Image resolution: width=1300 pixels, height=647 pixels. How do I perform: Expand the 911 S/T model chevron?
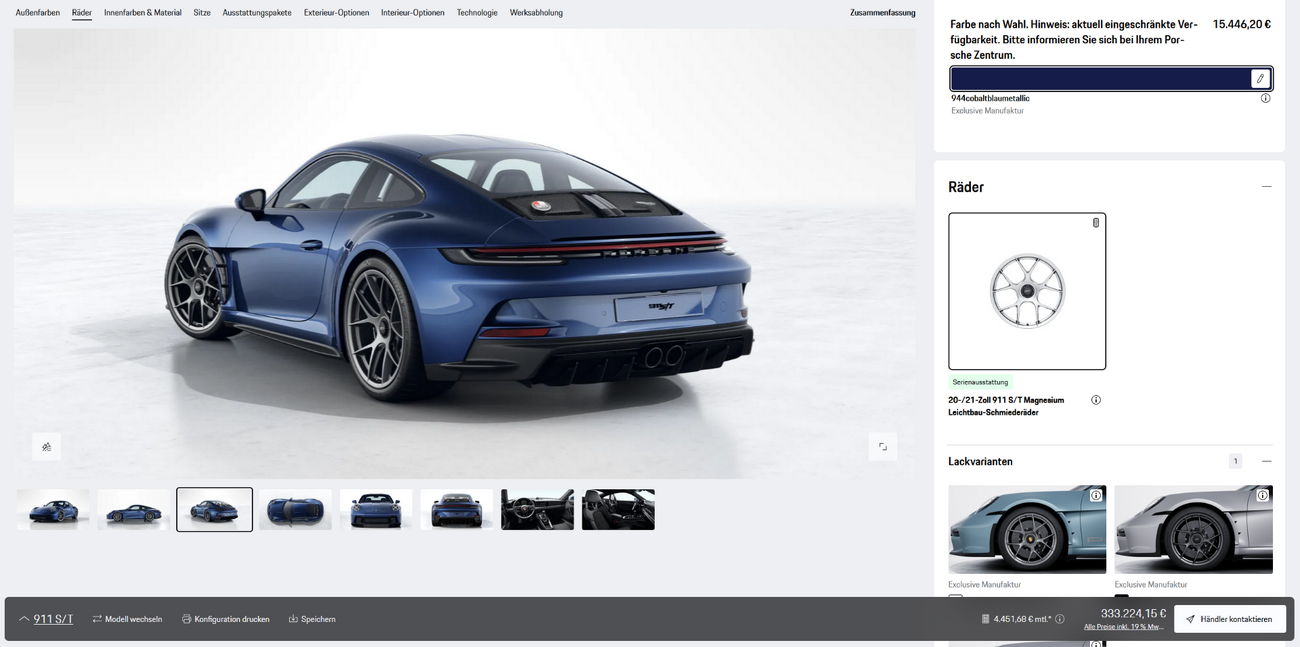[x=24, y=619]
